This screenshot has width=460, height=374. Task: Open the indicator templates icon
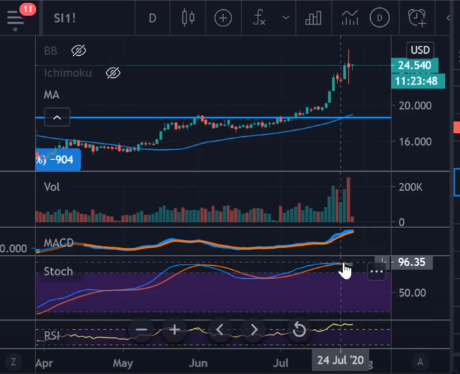tap(350, 18)
